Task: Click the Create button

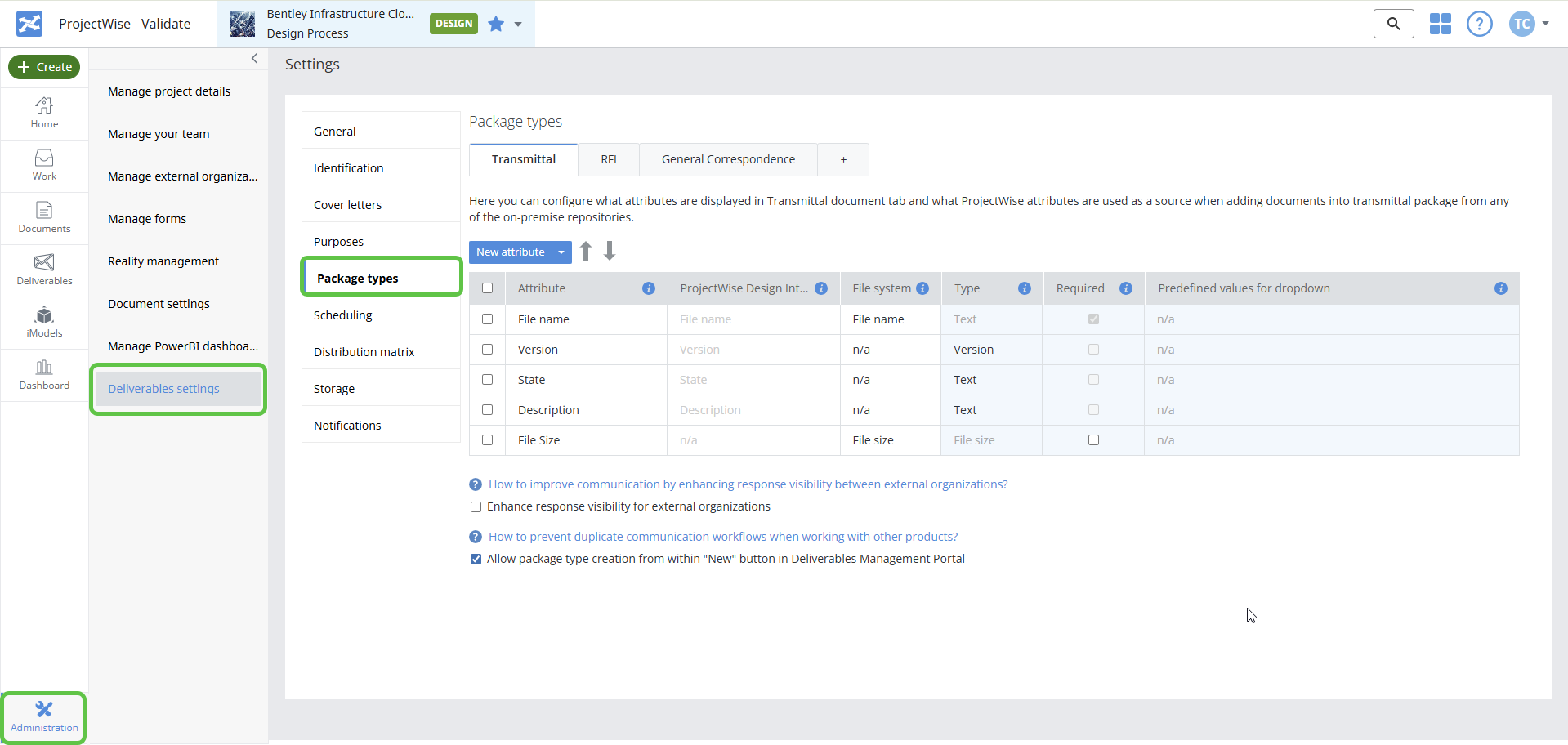Action: click(44, 67)
